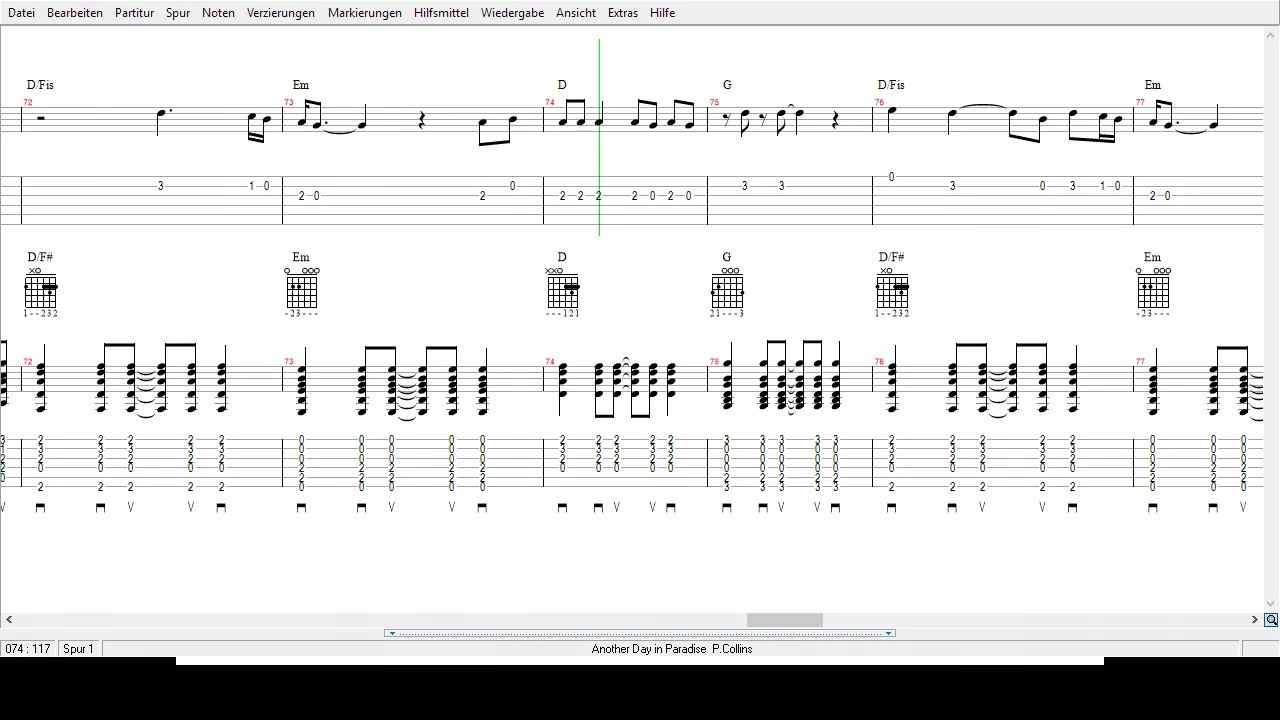Click the green playback cursor line
The image size is (1280, 720).
point(599,137)
